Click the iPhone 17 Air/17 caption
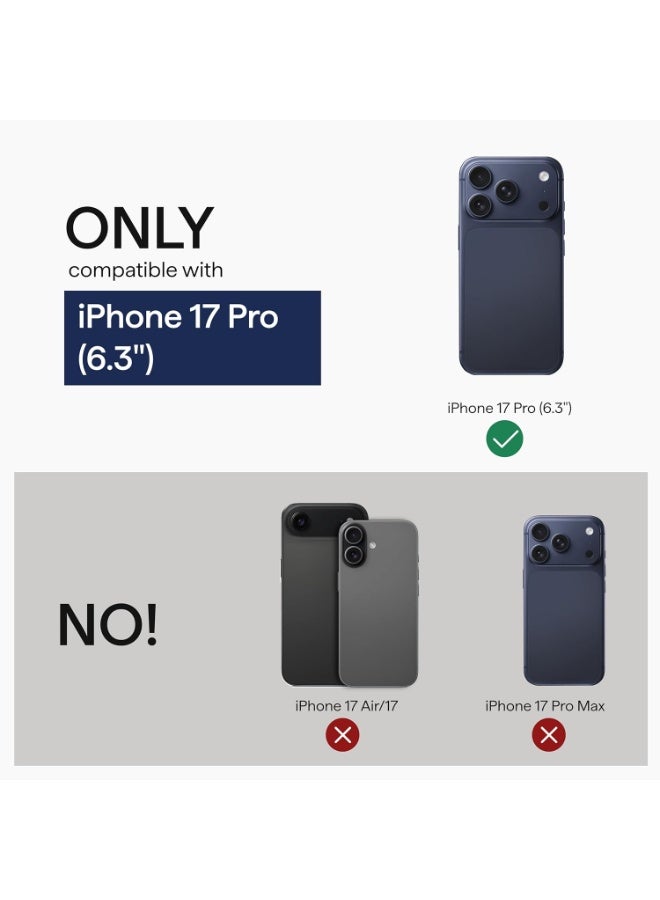Image resolution: width=660 pixels, height=900 pixels. click(x=347, y=705)
